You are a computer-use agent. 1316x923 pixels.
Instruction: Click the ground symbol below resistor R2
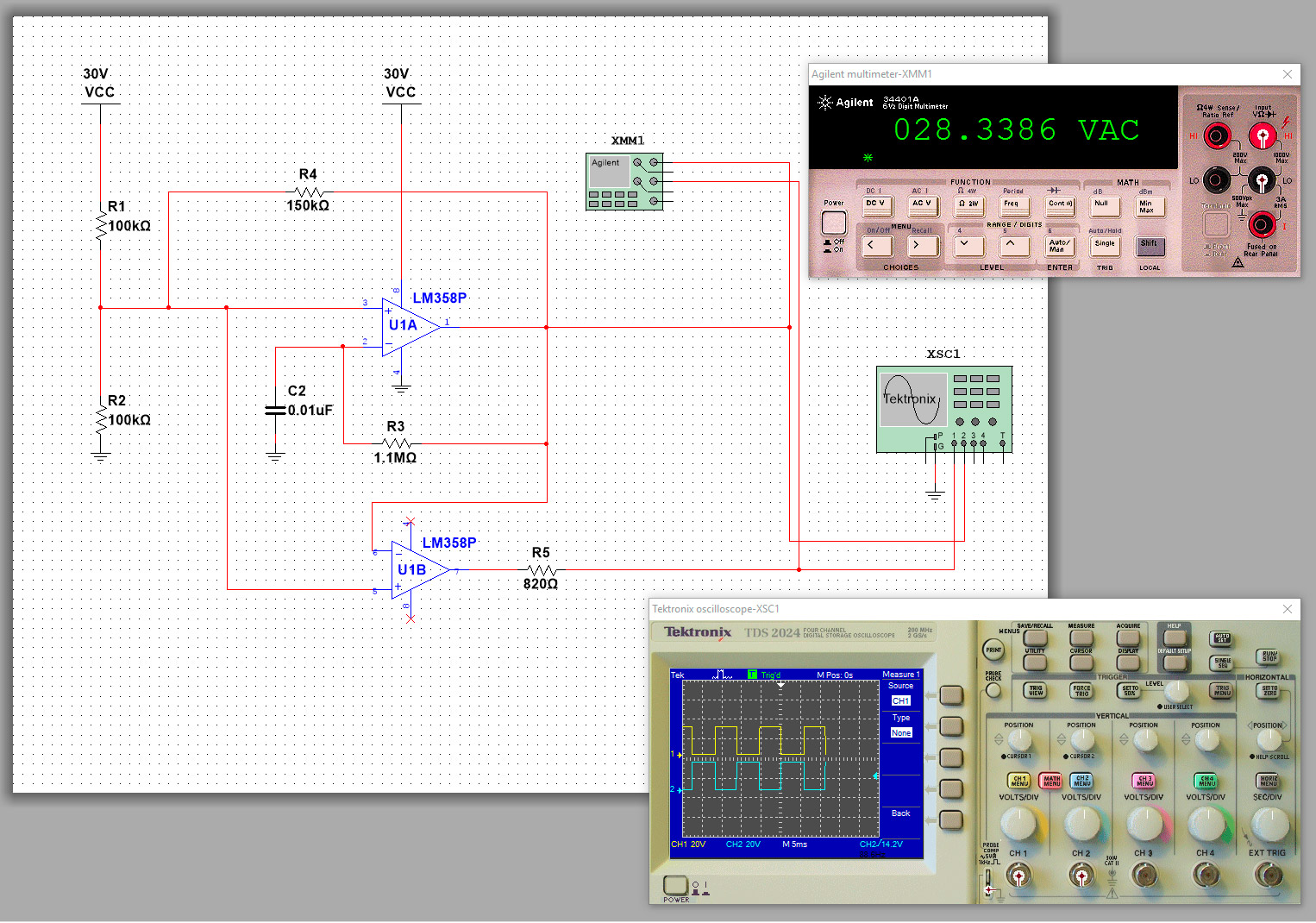[x=101, y=457]
